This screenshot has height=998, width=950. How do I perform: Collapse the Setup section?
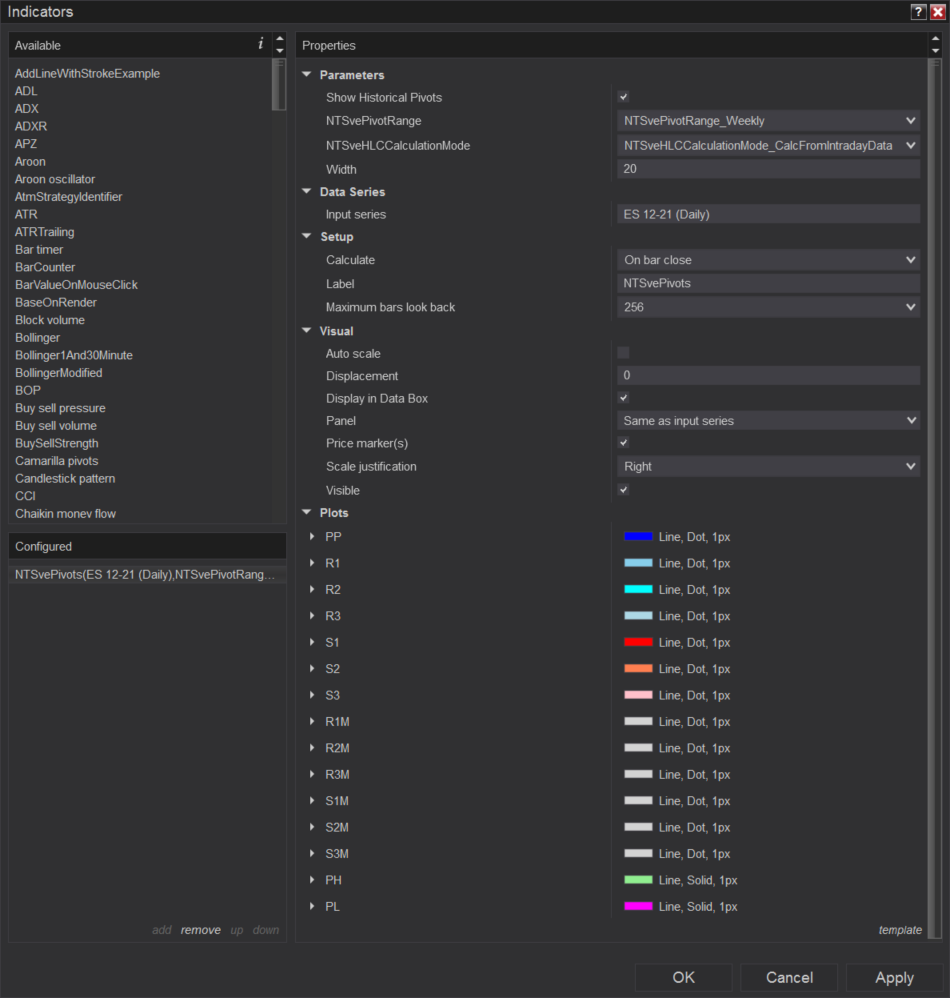coord(307,235)
